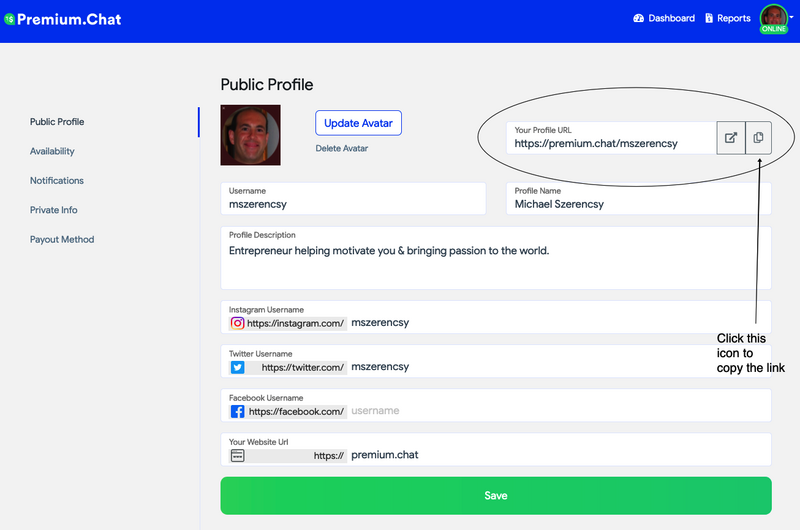Click the https://instagram.com/ prefix text
Viewport: 800px width, 530px height.
[295, 323]
